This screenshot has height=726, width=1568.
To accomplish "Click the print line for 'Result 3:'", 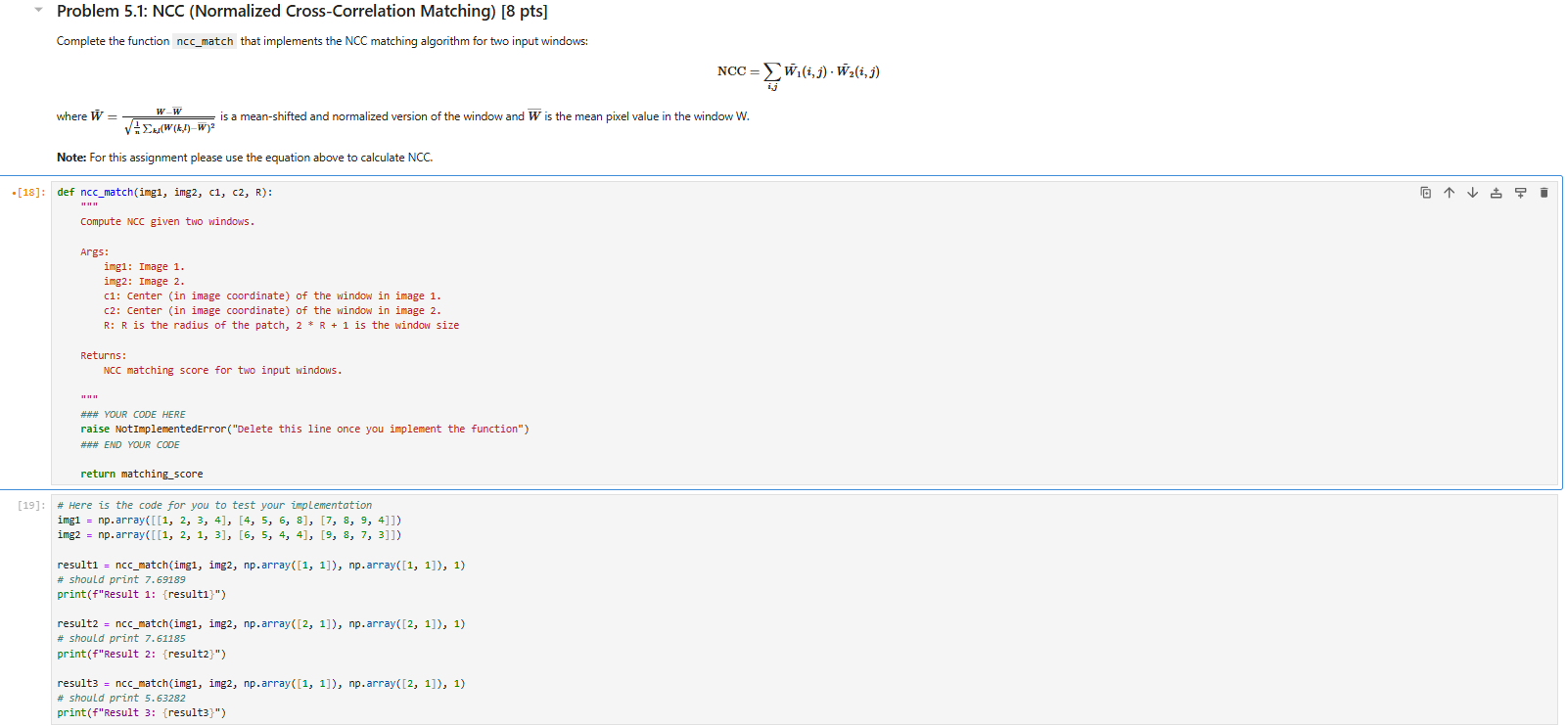I will (x=141, y=713).
